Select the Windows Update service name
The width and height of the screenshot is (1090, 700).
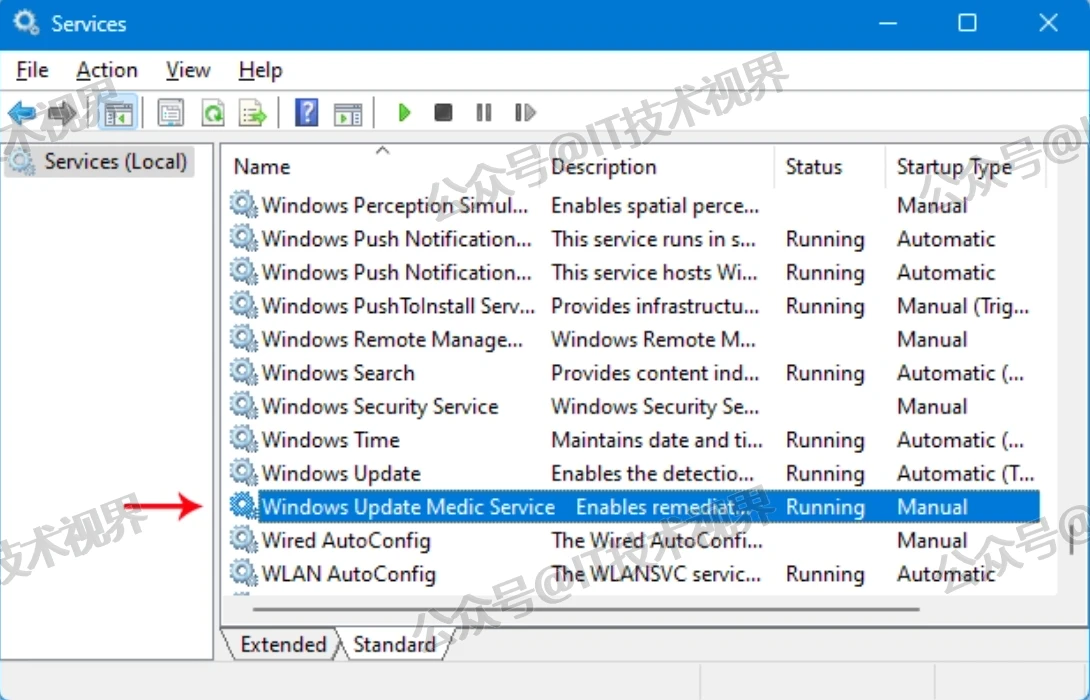(341, 473)
